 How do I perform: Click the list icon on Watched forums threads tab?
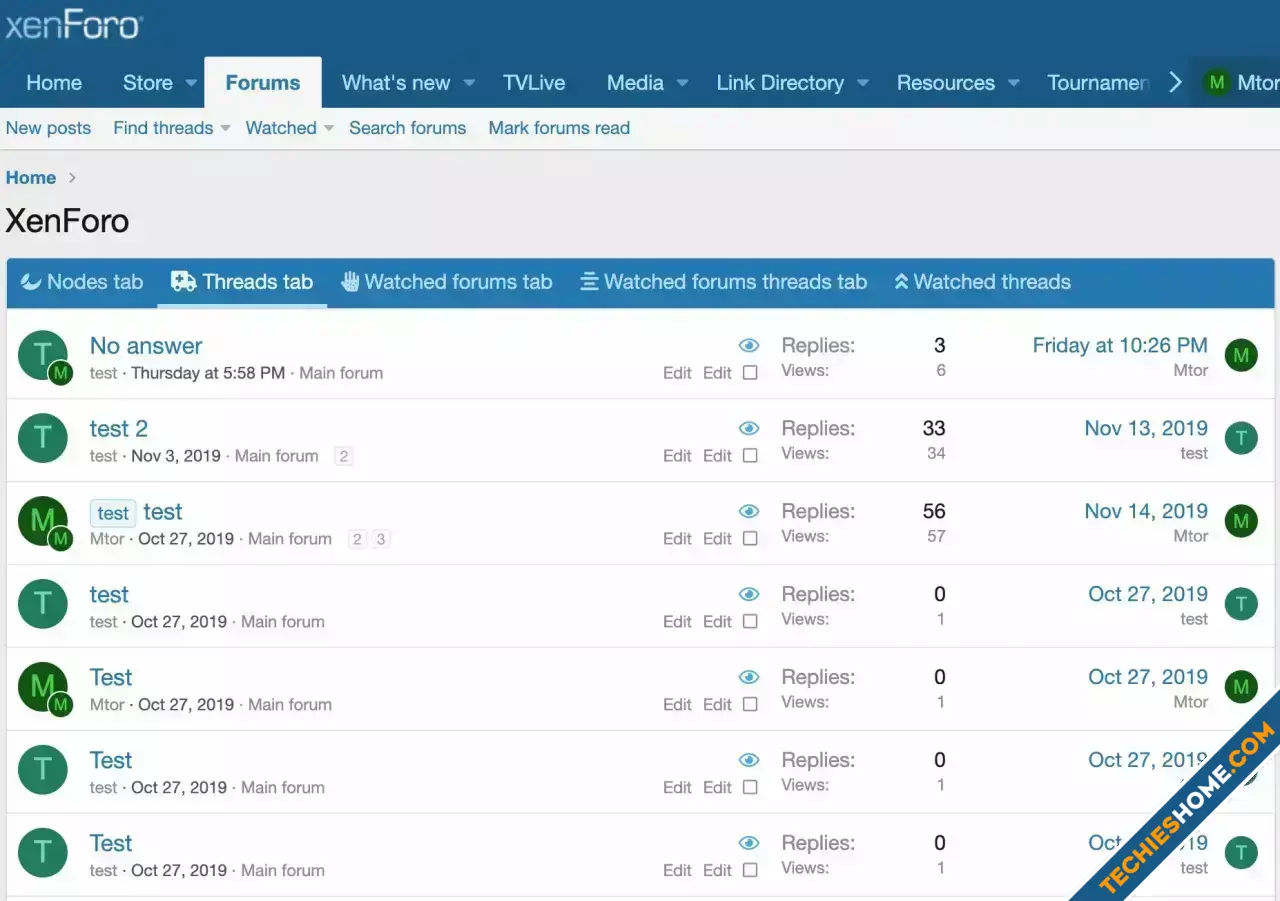click(590, 282)
